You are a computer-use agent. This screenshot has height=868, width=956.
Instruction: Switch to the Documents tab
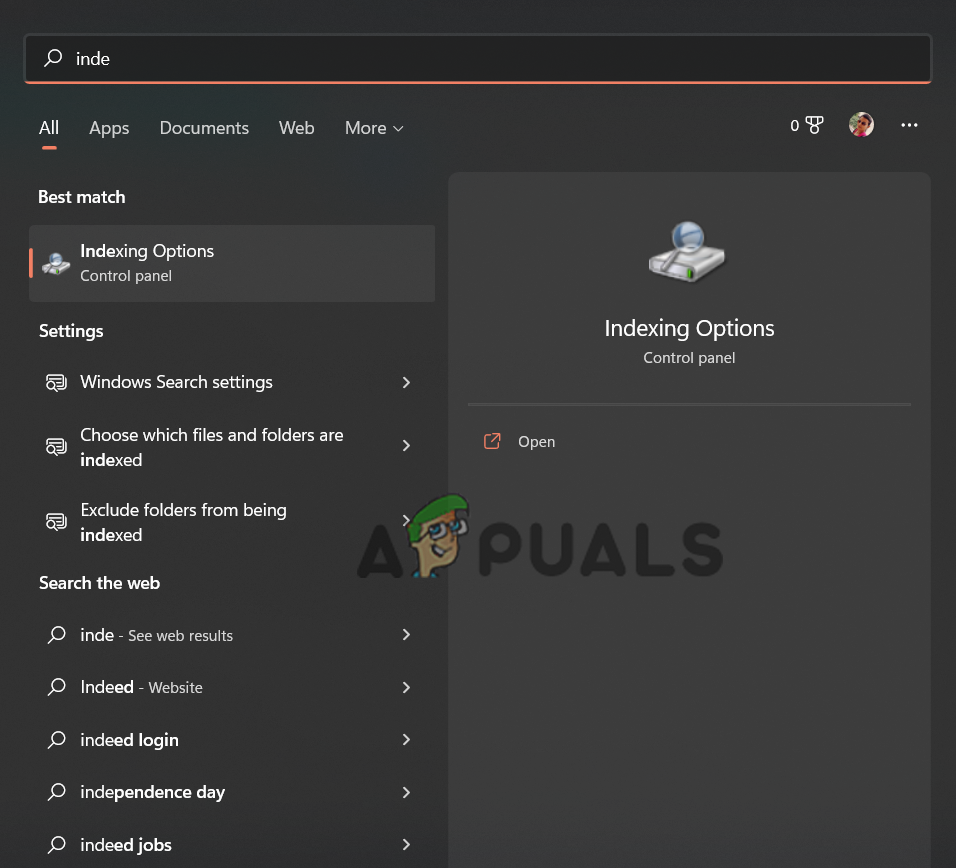pos(204,128)
